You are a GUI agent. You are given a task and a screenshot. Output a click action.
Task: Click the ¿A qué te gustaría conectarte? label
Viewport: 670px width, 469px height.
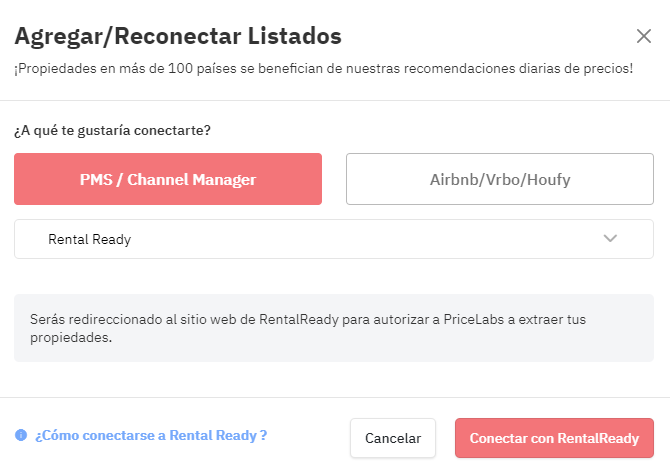point(112,130)
